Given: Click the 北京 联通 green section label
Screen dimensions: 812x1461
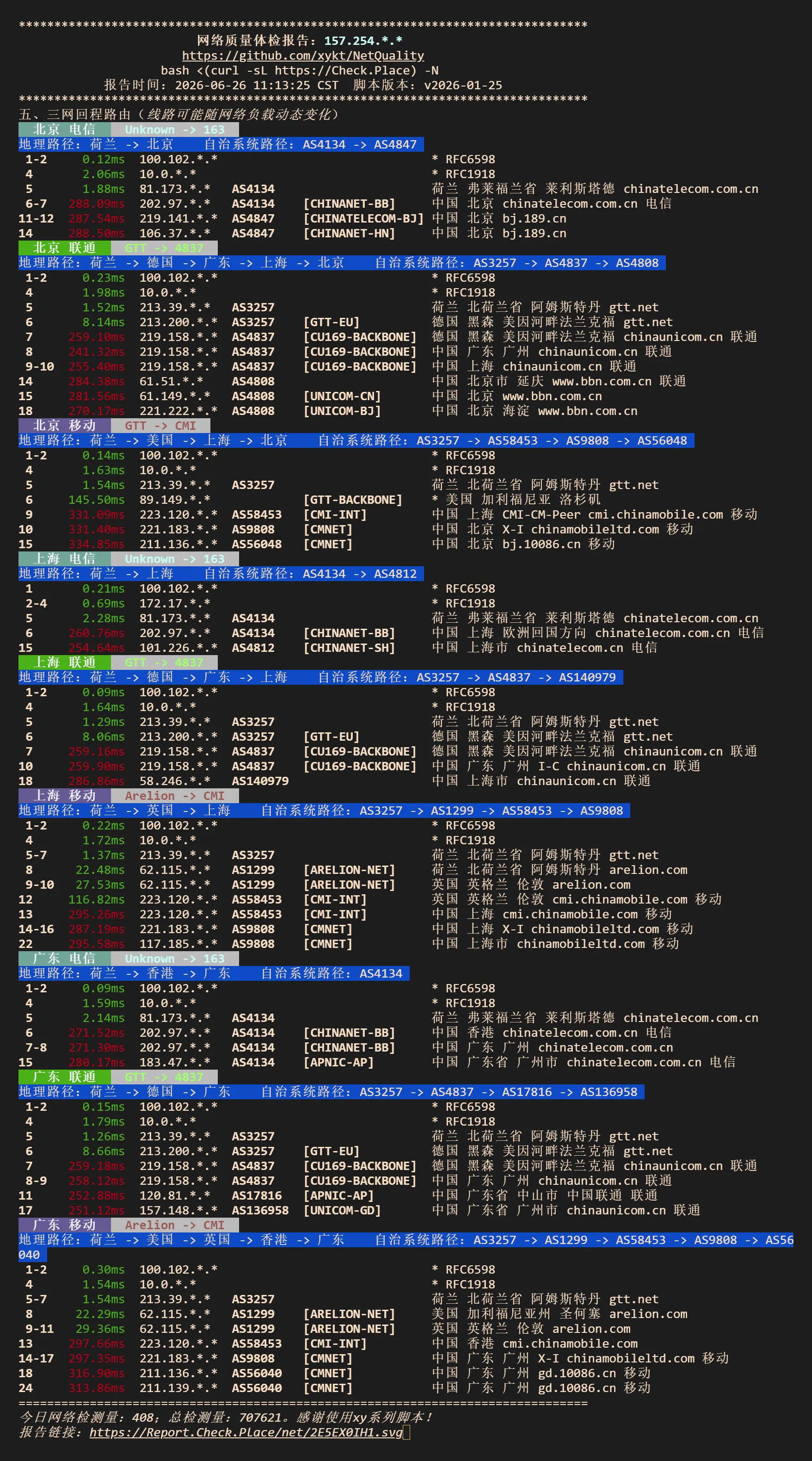Looking at the screenshot, I should tap(64, 248).
